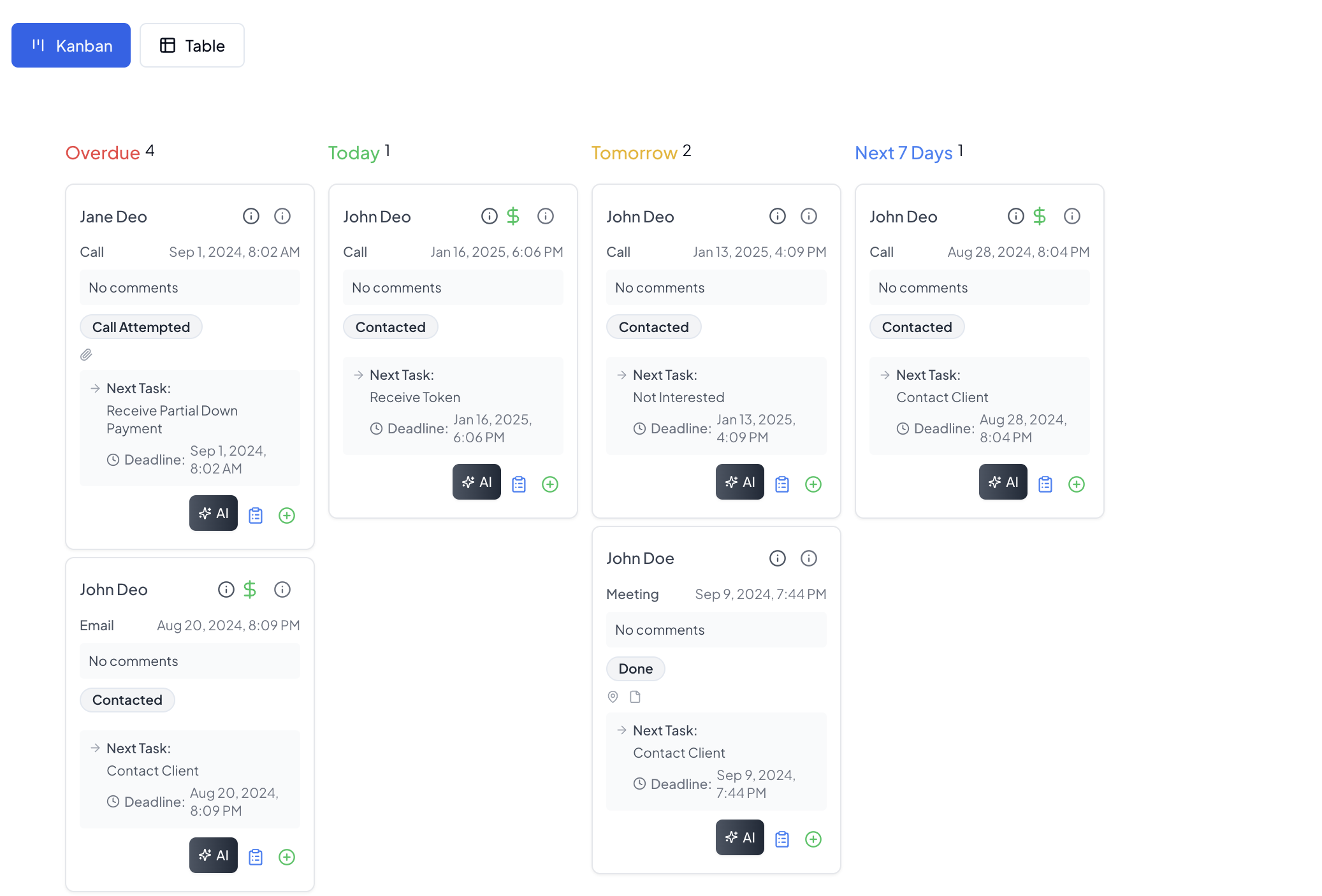Click the green plus icon on the Next 7 Days card
Screen dimensions: 1322x896
1077,484
